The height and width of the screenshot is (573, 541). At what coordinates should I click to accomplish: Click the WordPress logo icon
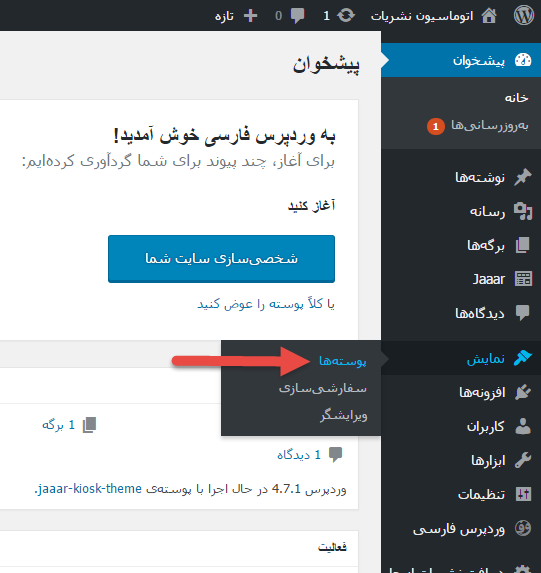point(524,16)
